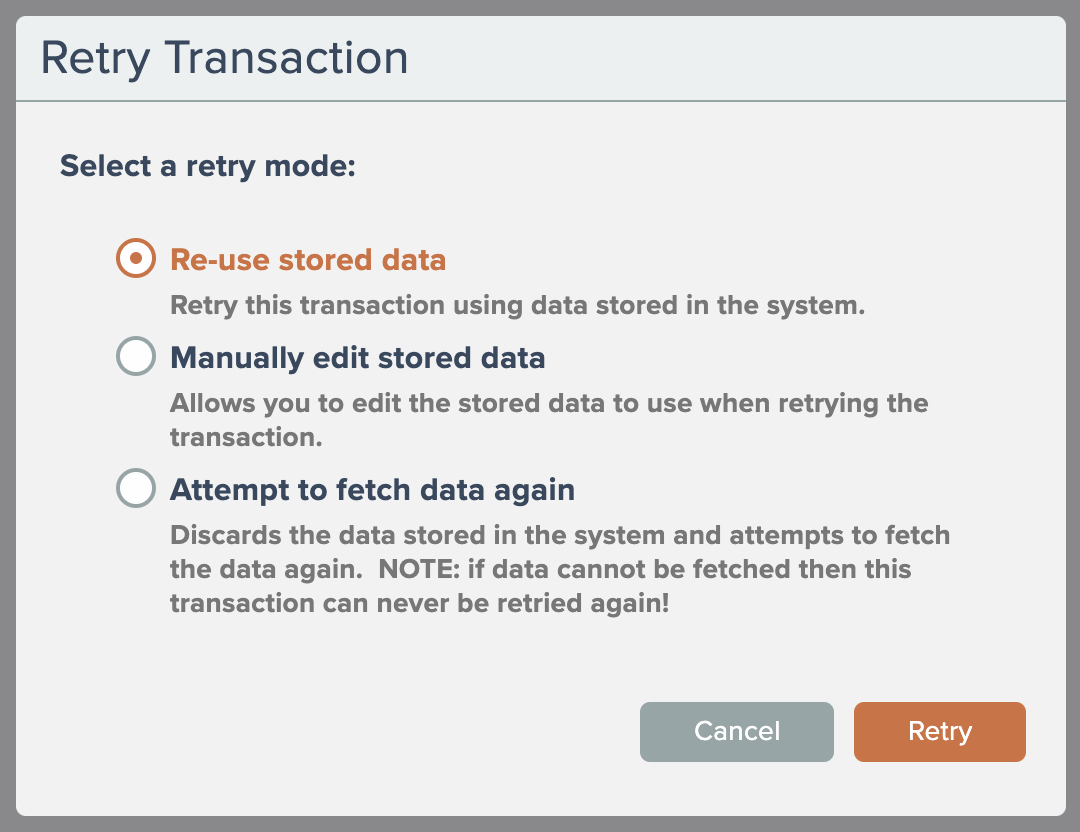Click the 'Discards the data stored' description line
Viewport: 1080px width, 832px height.
point(559,535)
